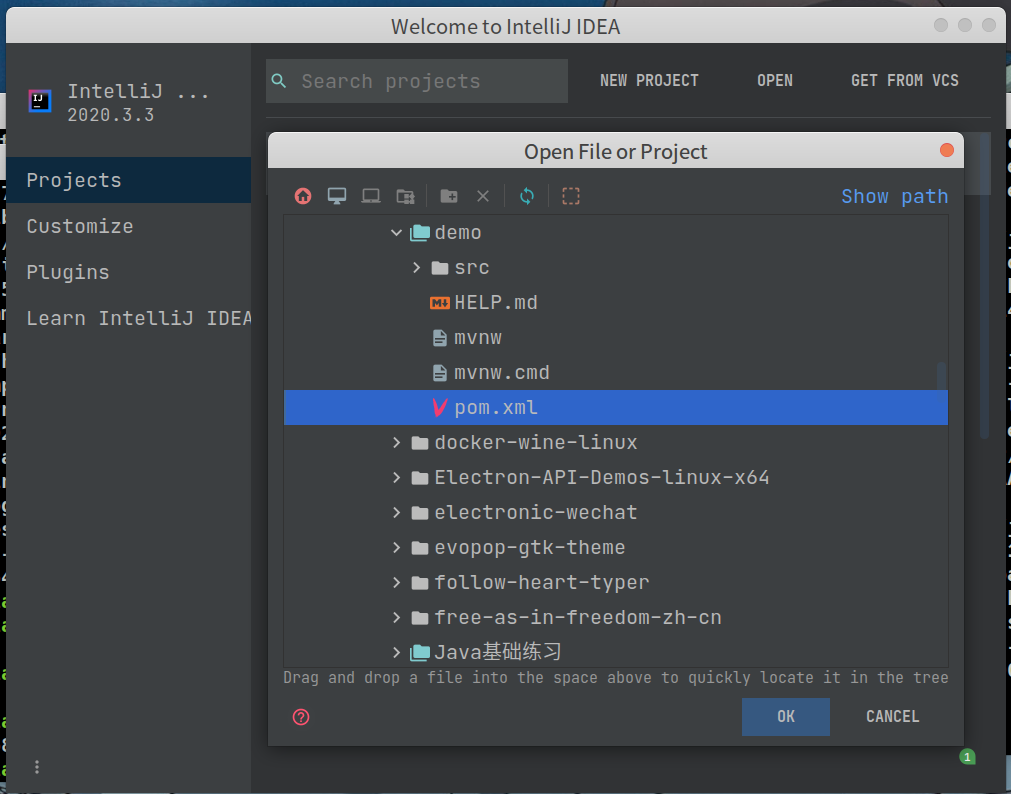Expand the evopop-gtk-theme folder
Image resolution: width=1011 pixels, height=794 pixels.
(x=397, y=548)
